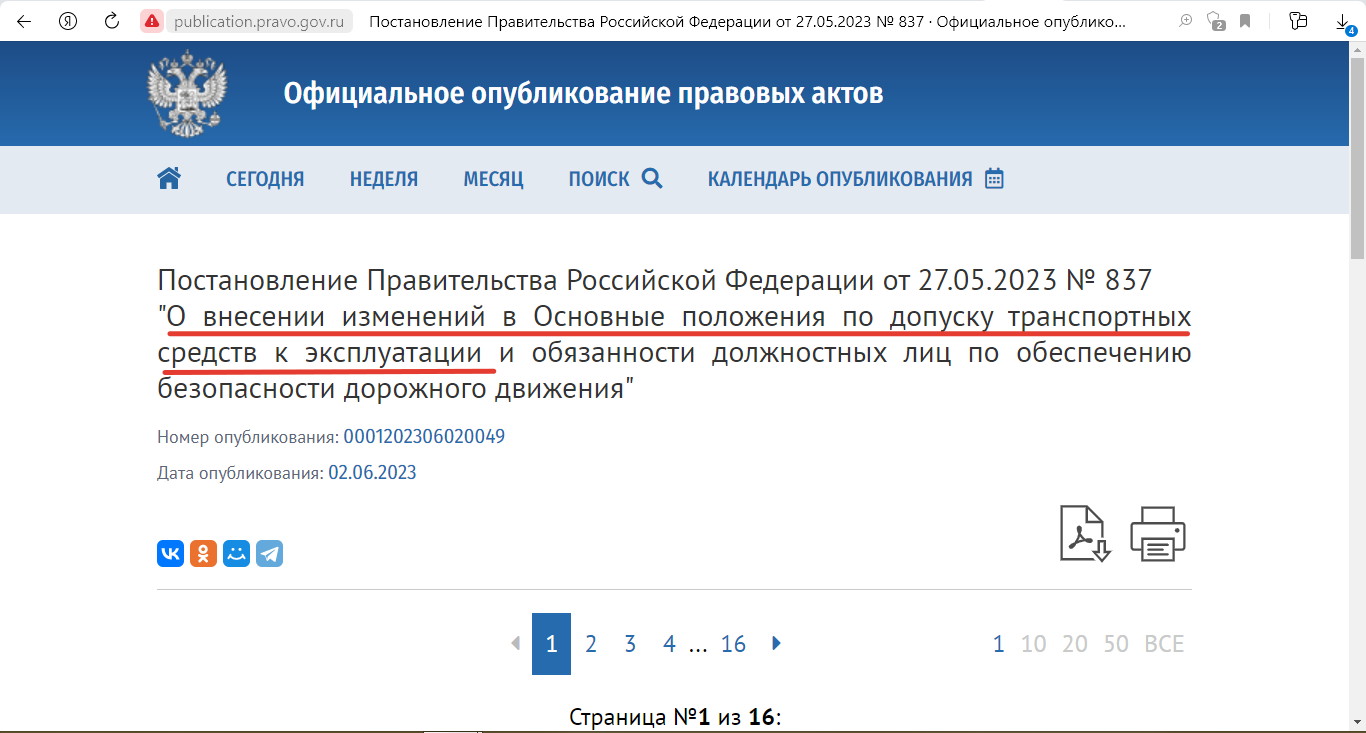Open ПОИСК using the magnifier icon
This screenshot has height=733, width=1366.
click(x=653, y=178)
